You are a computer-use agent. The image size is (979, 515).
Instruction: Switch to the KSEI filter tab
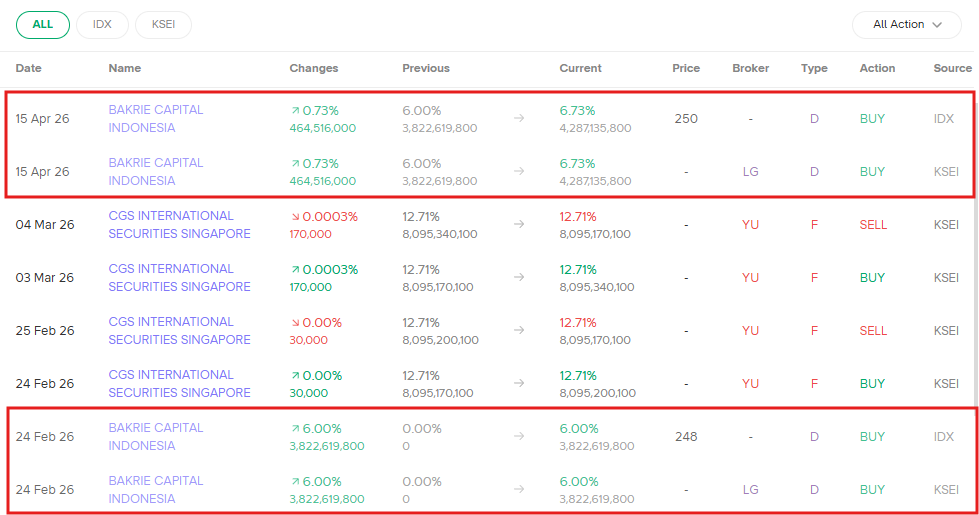click(x=163, y=24)
